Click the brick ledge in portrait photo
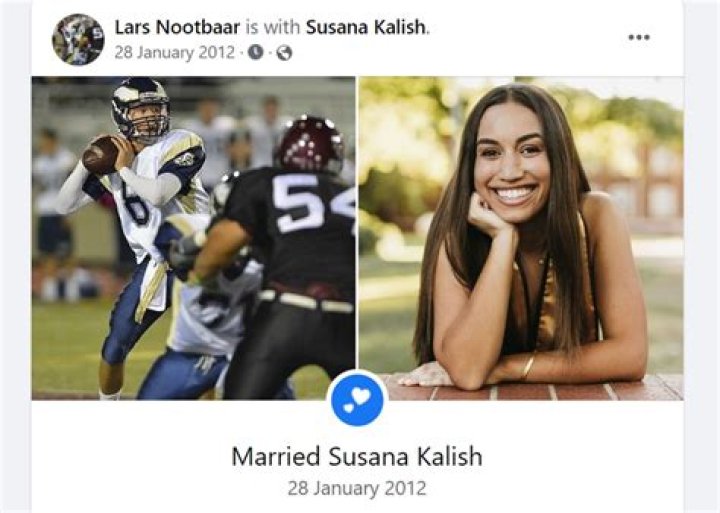Viewport: 720px width, 513px height. pos(533,388)
